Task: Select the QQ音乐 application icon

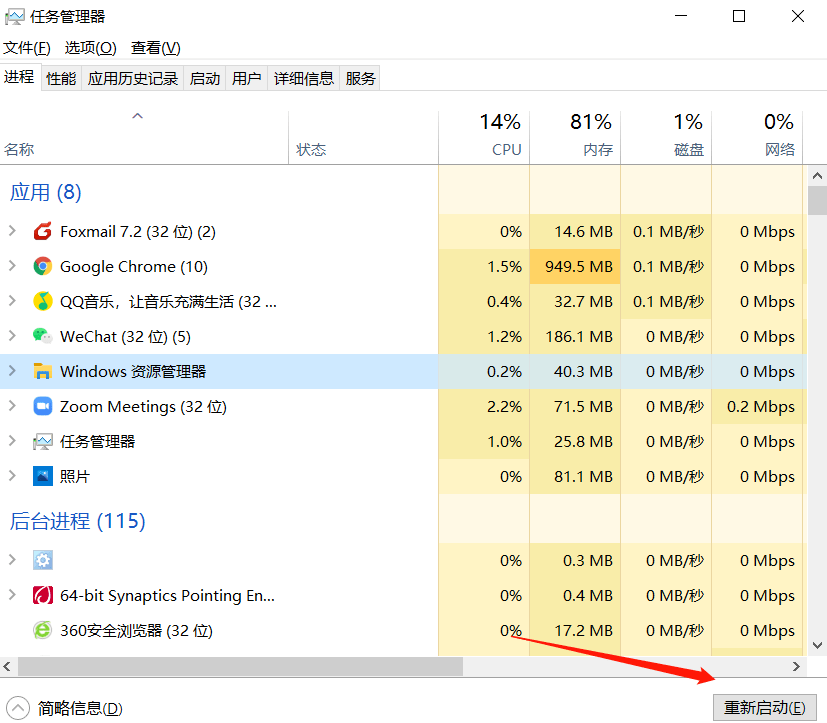Action: (x=42, y=301)
